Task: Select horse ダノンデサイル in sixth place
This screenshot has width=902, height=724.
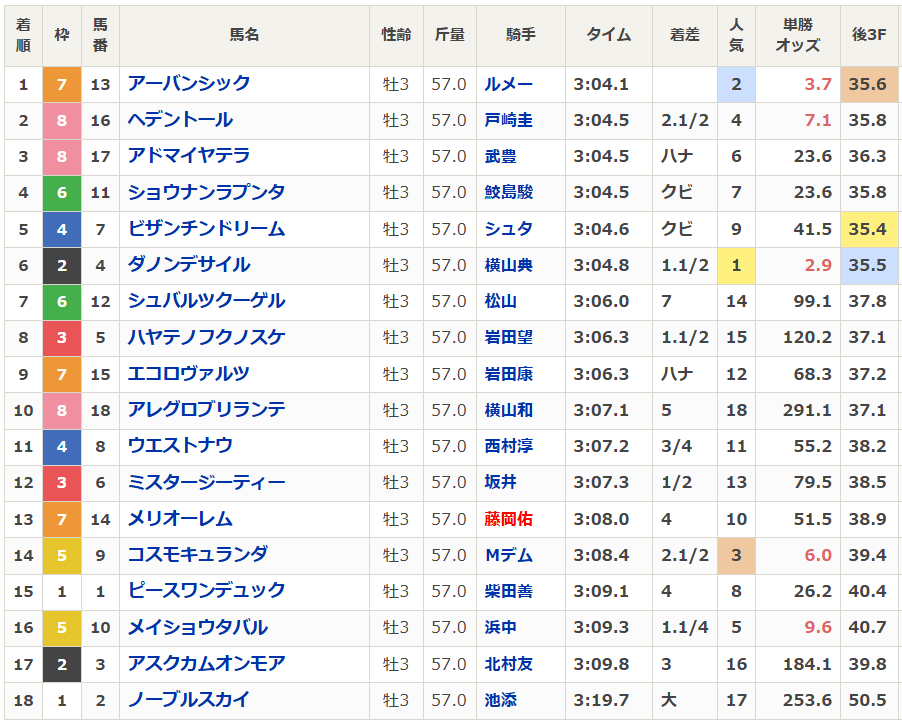Action: coord(188,265)
